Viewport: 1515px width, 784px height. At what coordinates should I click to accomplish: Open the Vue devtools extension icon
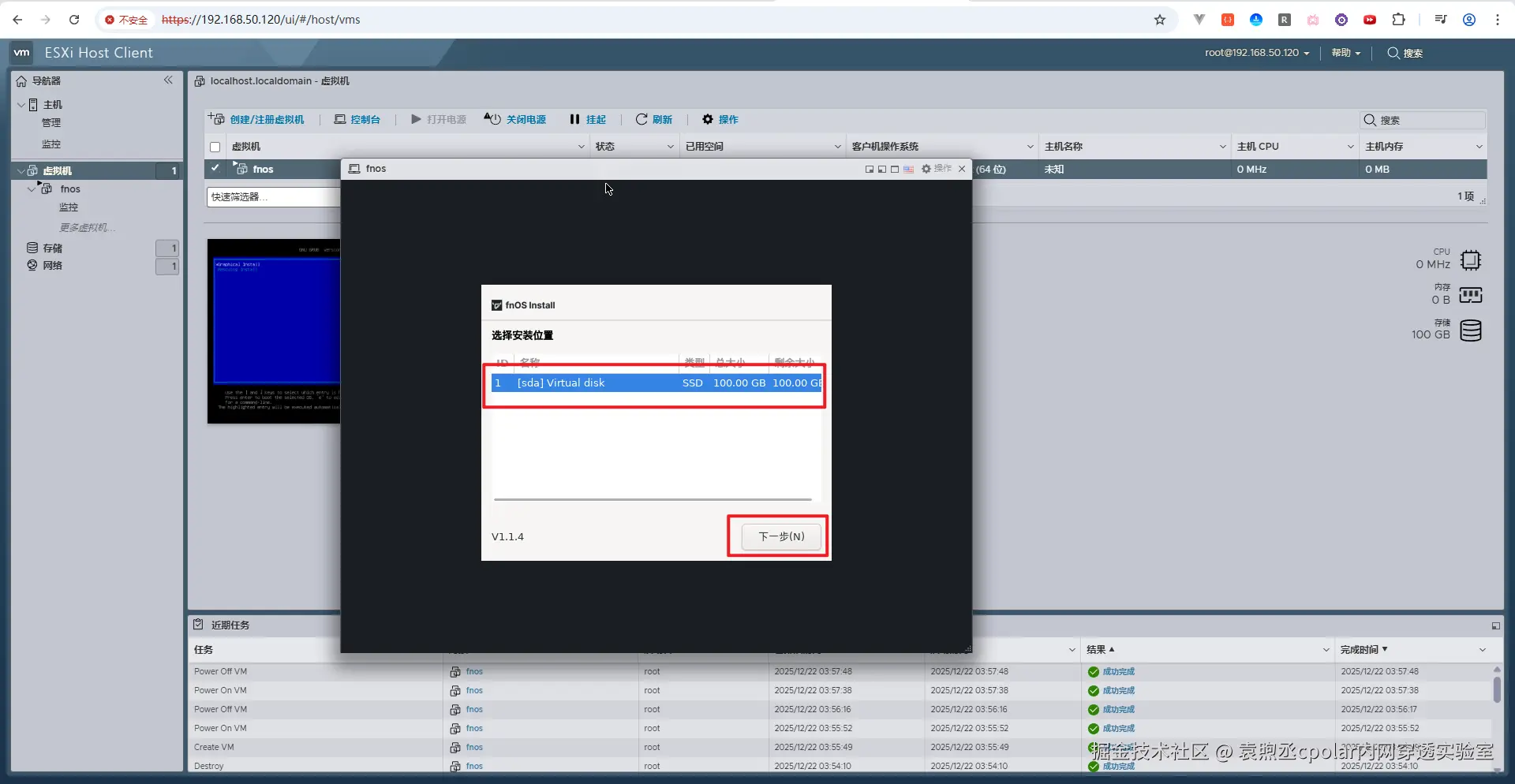tap(1199, 20)
